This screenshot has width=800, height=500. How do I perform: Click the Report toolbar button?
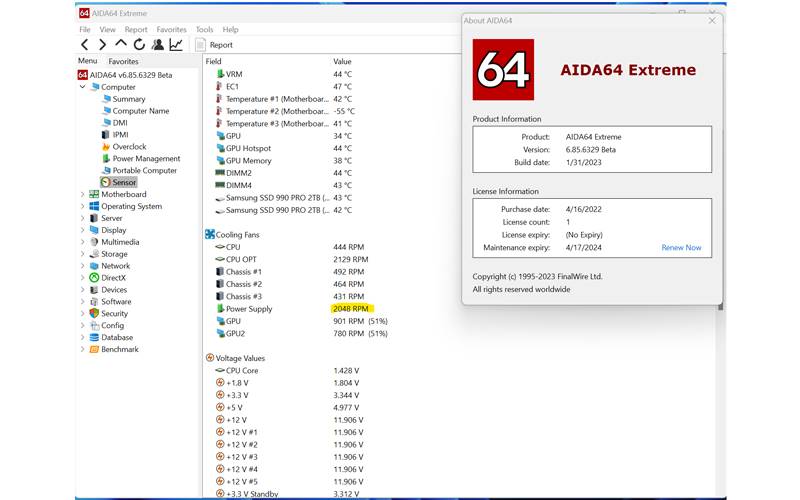[214, 45]
